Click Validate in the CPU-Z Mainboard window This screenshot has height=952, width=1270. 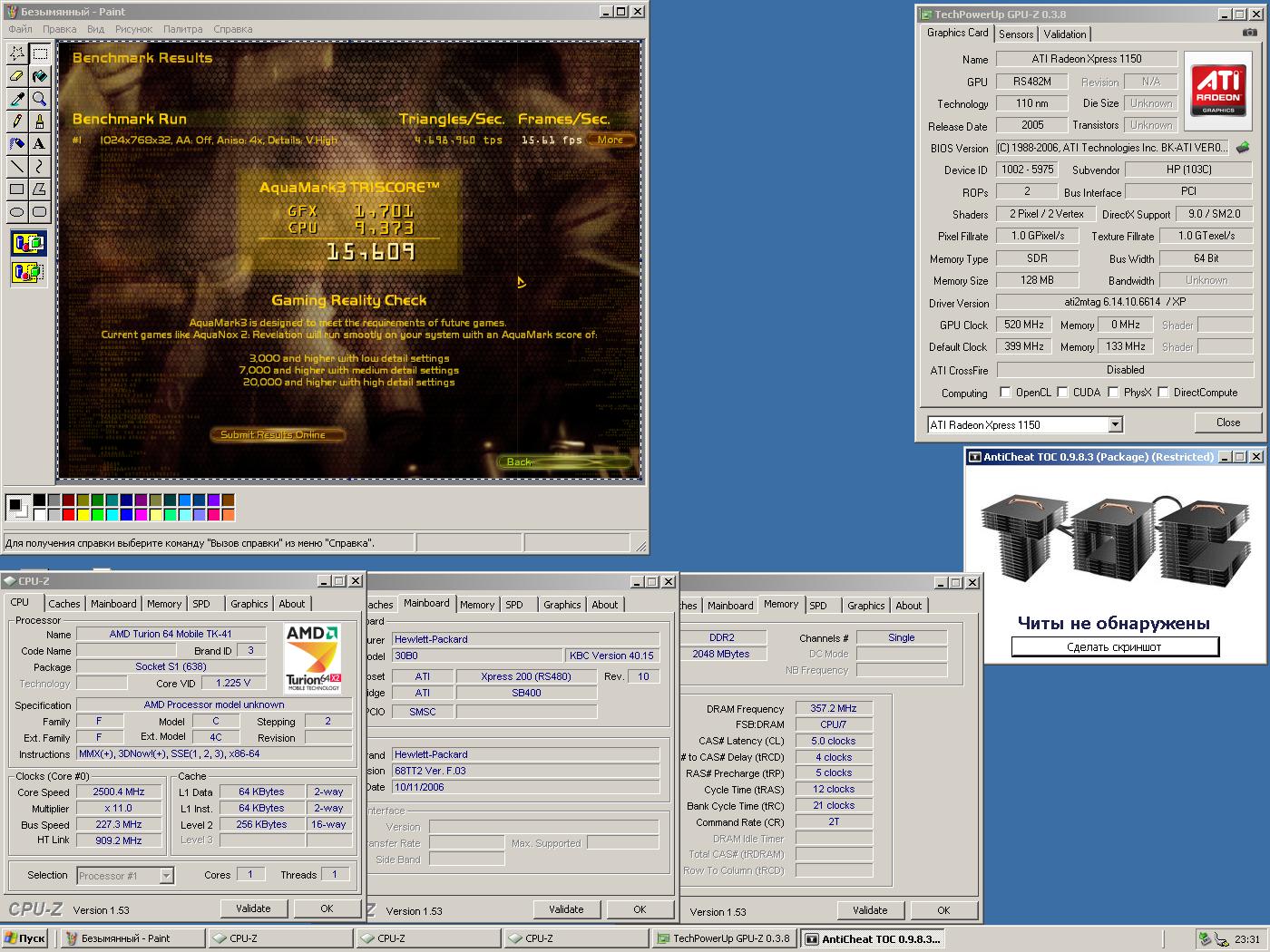click(x=566, y=909)
